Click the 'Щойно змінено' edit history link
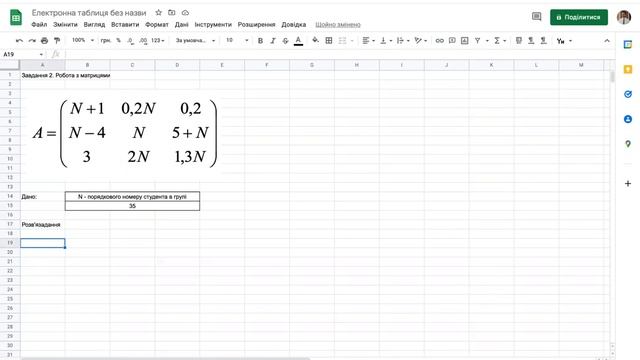This screenshot has width=640, height=360. coord(338,24)
